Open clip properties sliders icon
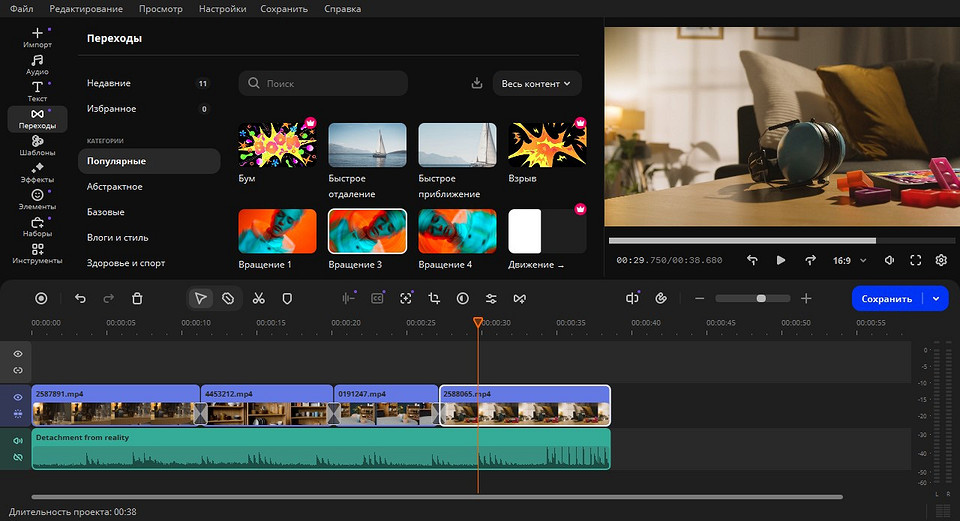This screenshot has width=960, height=521. click(x=491, y=298)
